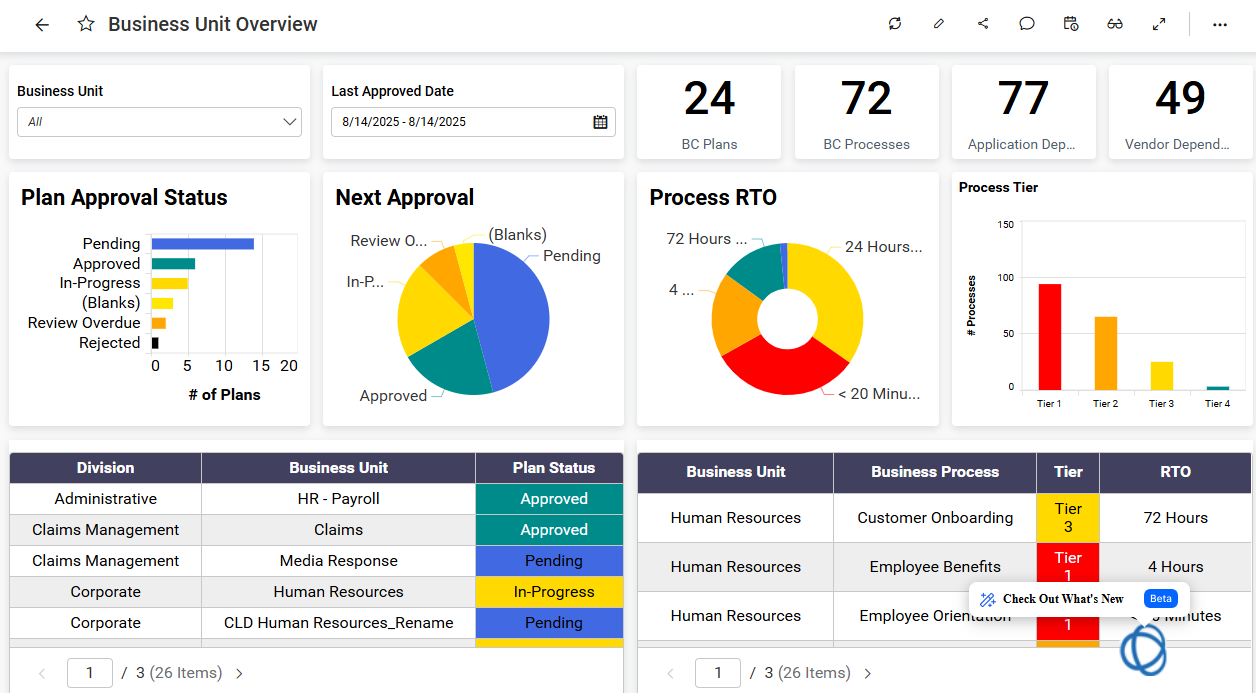Open the schedule calendar-clock icon
This screenshot has width=1256, height=693.
coord(1071,24)
